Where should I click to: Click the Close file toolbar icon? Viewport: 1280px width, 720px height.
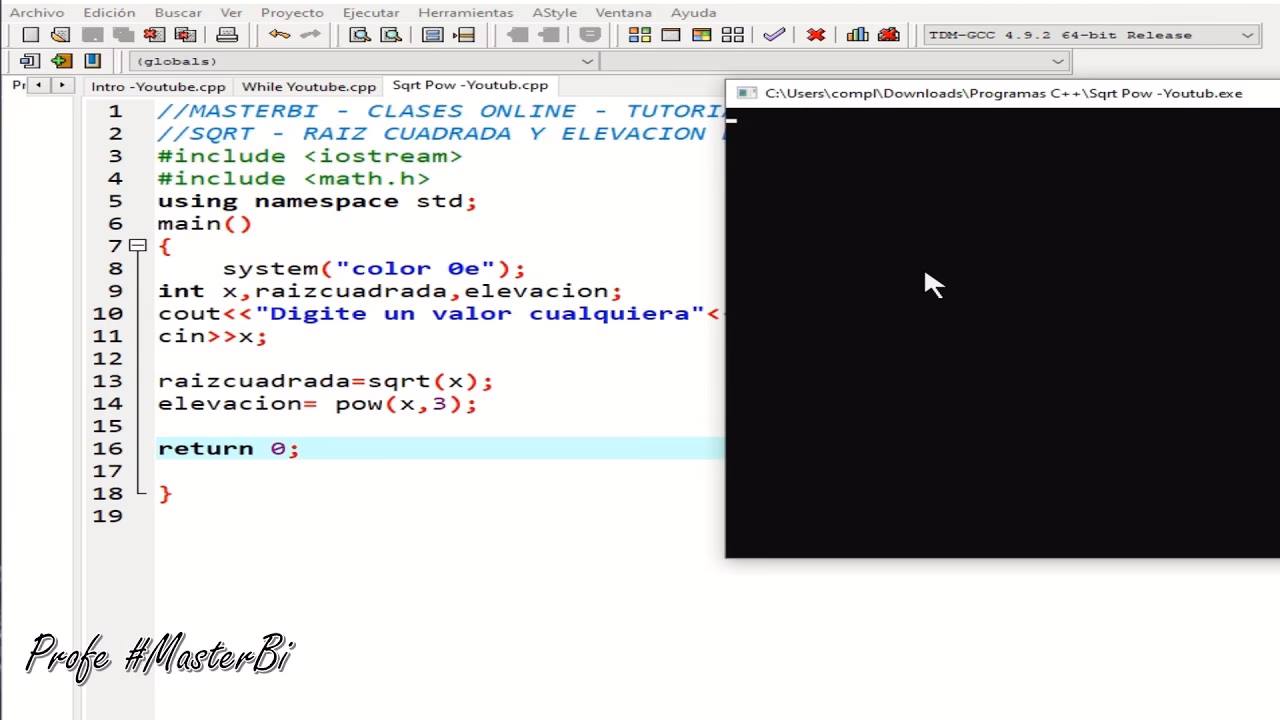pyautogui.click(x=154, y=35)
